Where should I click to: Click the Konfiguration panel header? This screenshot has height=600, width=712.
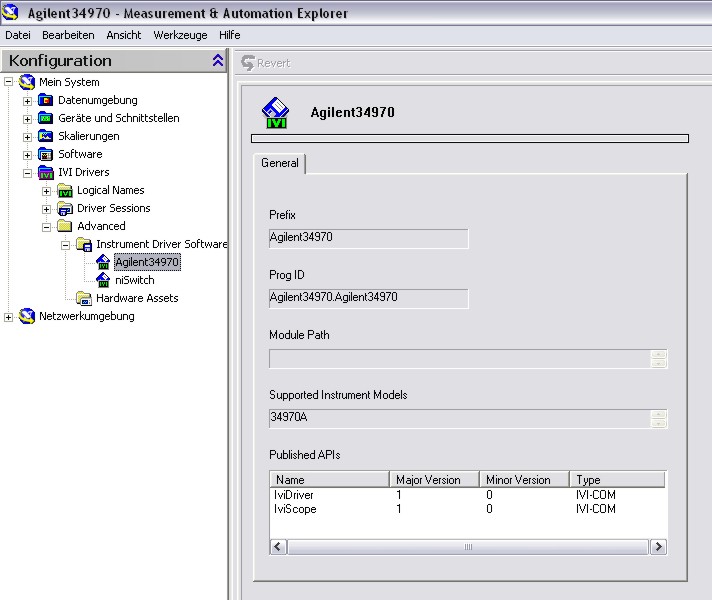114,61
